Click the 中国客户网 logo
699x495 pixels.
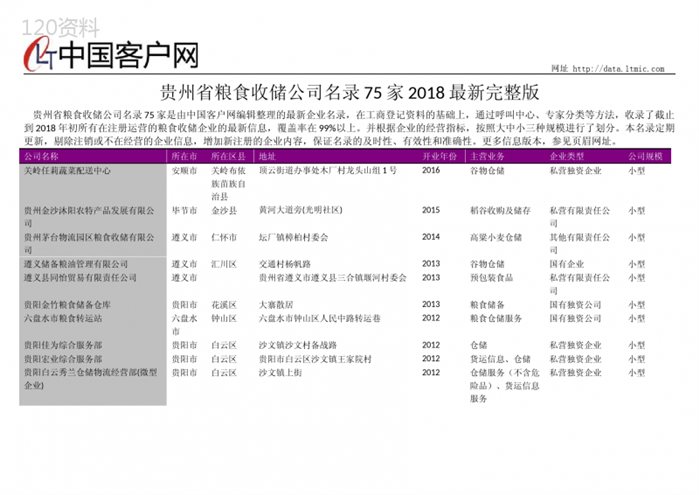tap(111, 55)
